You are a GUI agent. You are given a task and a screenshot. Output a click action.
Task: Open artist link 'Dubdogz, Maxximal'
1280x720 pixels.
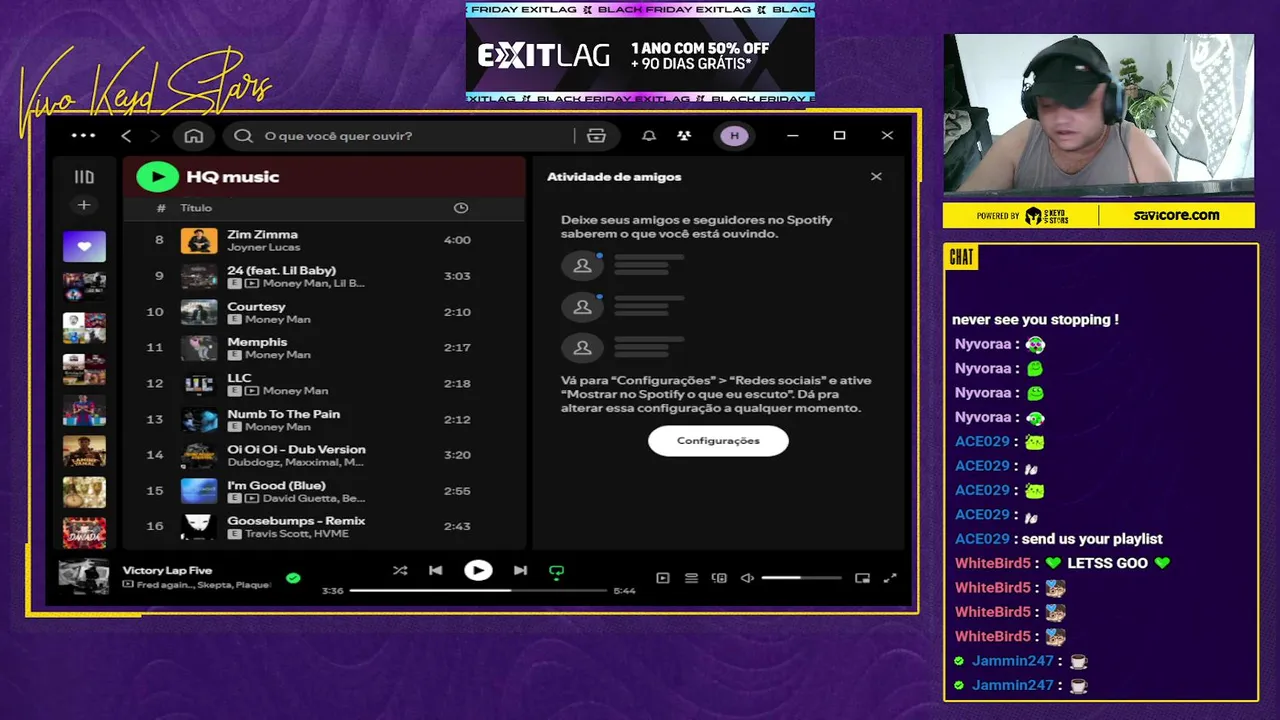coord(295,462)
